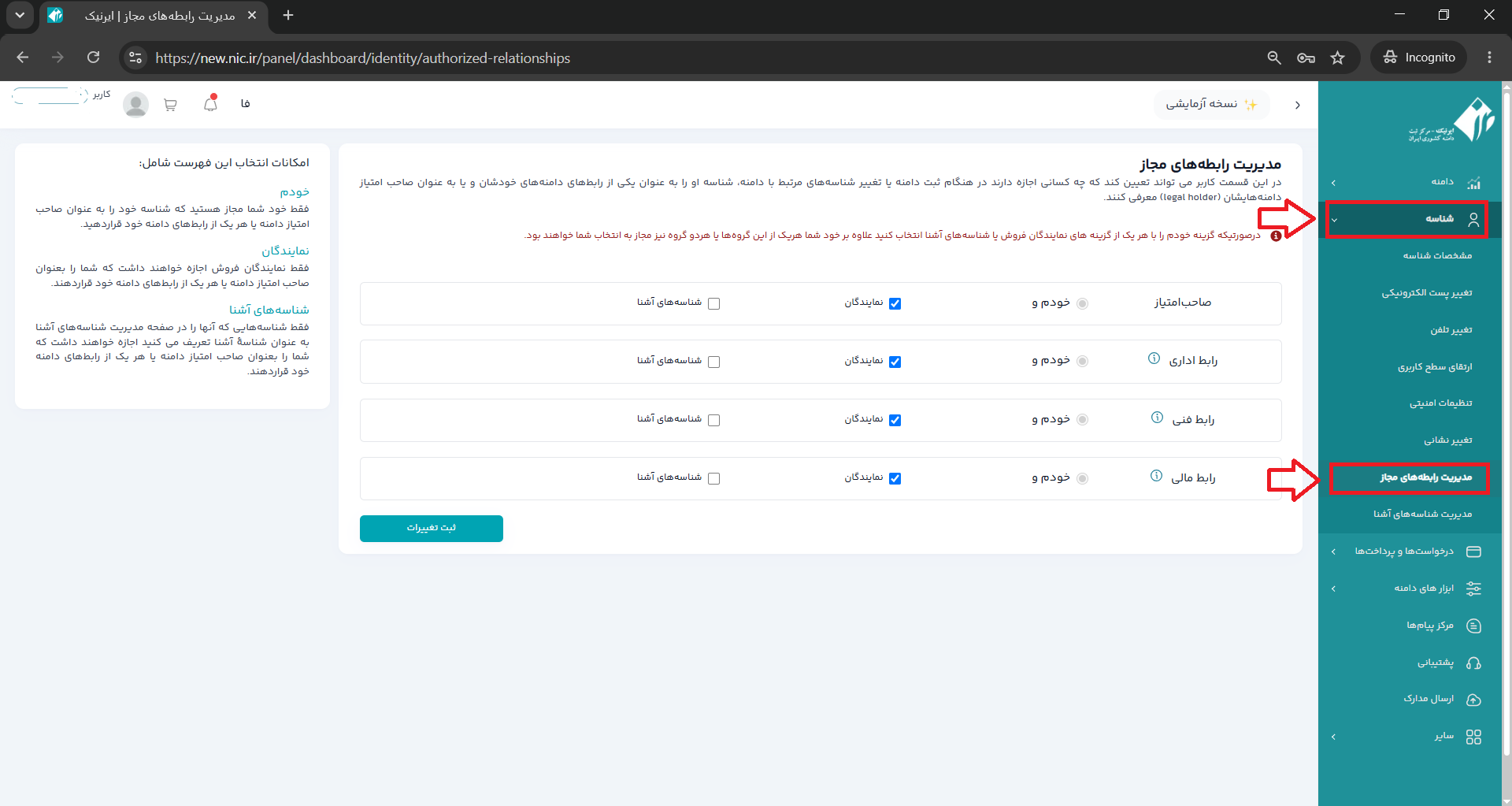
Task: Open the password key icon
Action: [x=1306, y=58]
